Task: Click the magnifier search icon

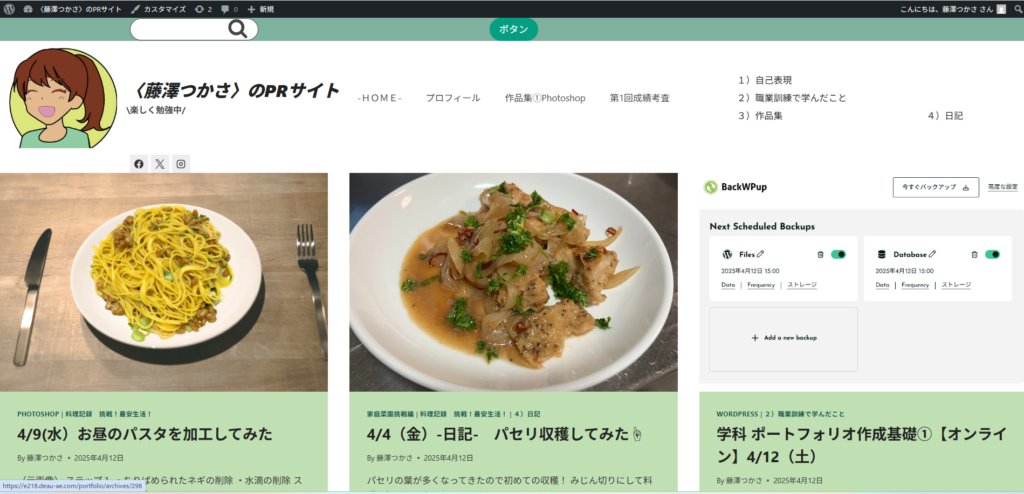Action: point(238,29)
